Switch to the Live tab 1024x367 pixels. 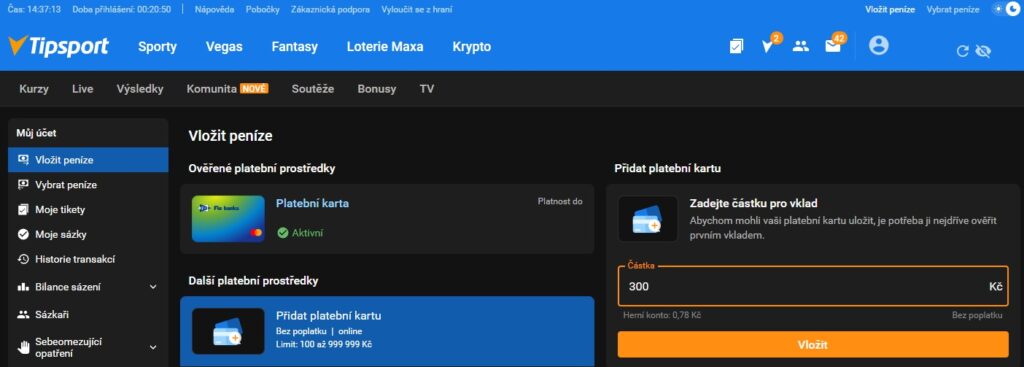[x=82, y=89]
